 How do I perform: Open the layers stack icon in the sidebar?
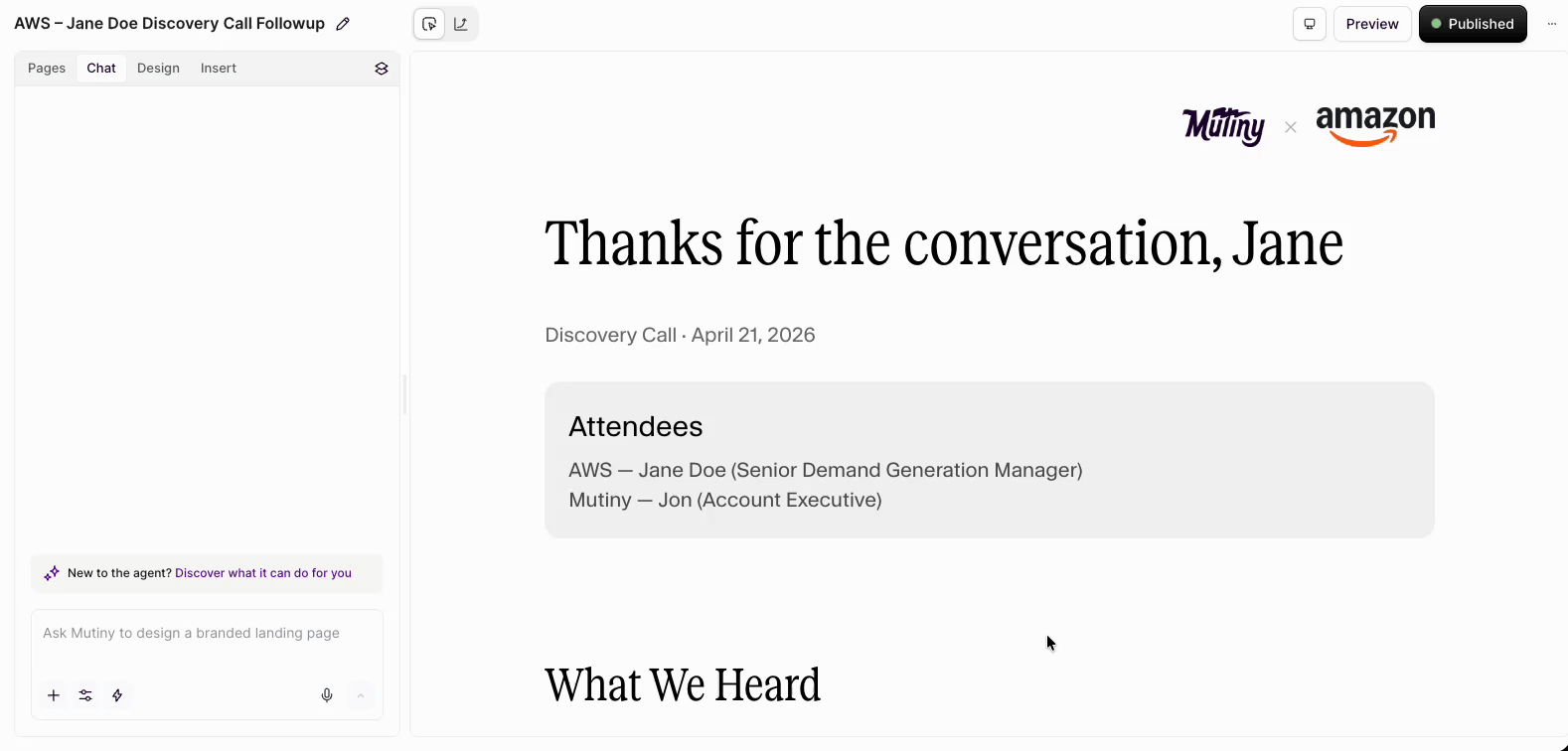[x=382, y=69]
